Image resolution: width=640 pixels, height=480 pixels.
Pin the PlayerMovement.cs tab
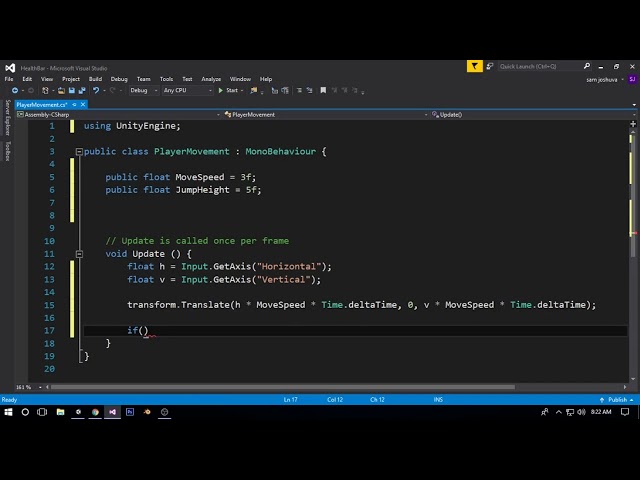click(x=74, y=105)
